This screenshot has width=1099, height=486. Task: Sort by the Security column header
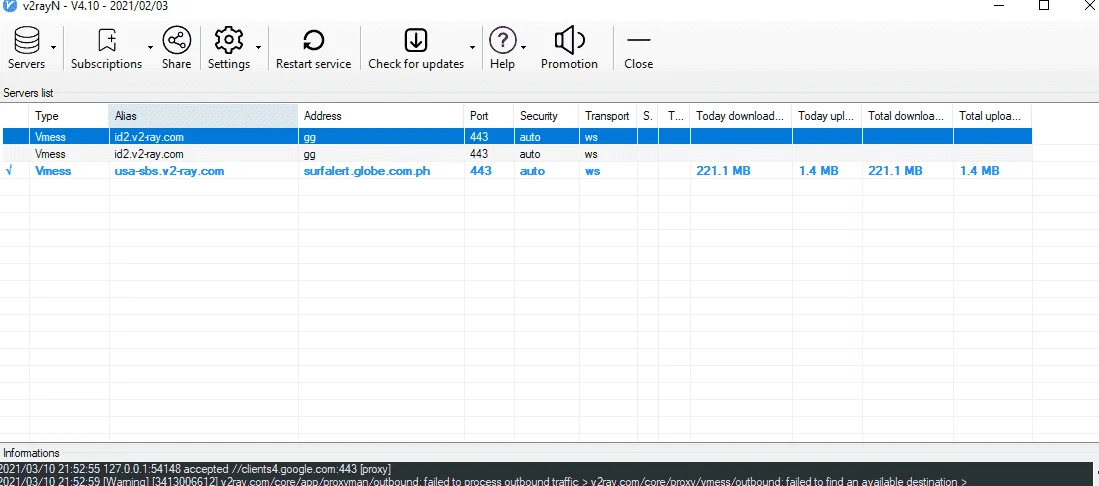(547, 116)
